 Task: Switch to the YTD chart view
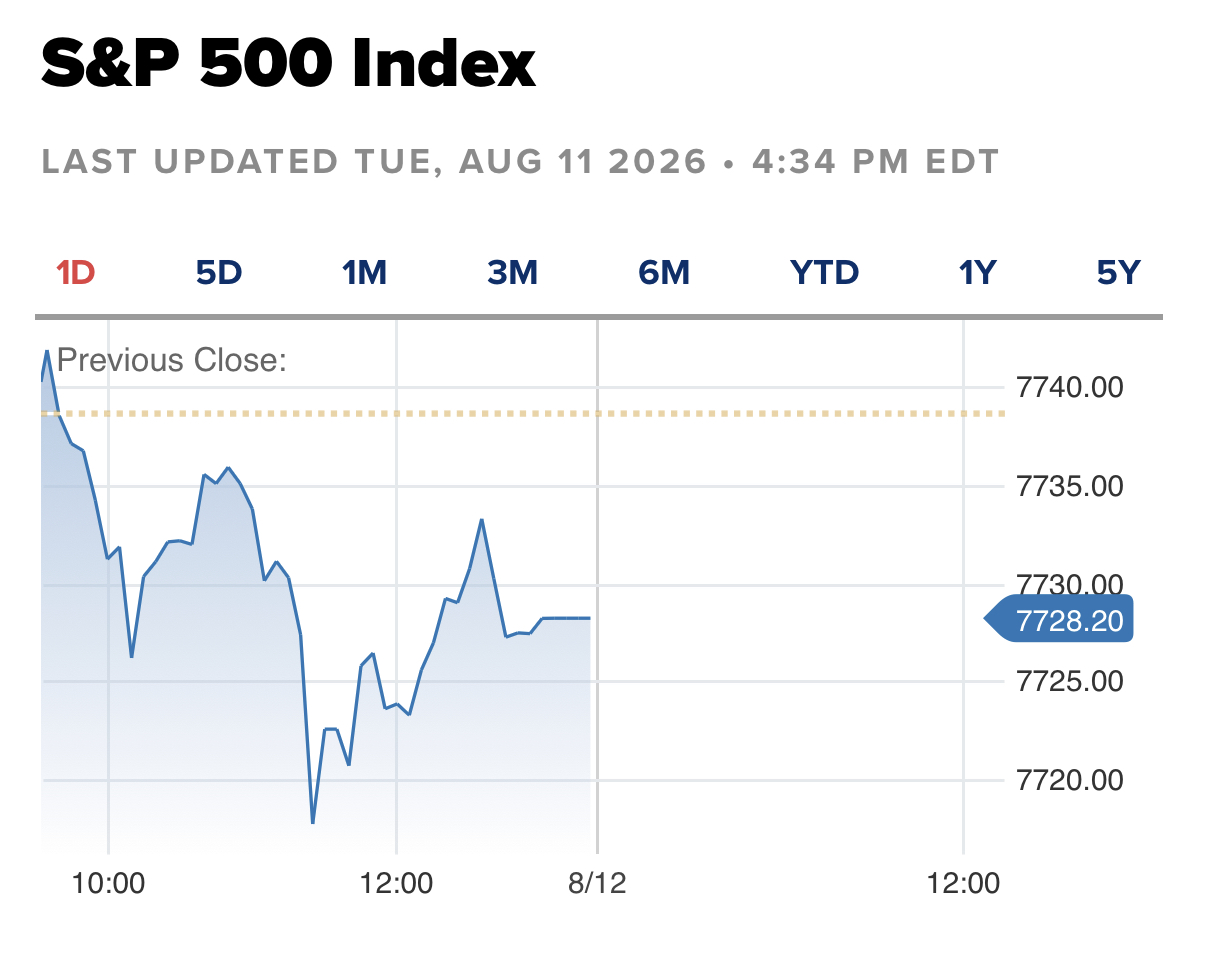(825, 272)
